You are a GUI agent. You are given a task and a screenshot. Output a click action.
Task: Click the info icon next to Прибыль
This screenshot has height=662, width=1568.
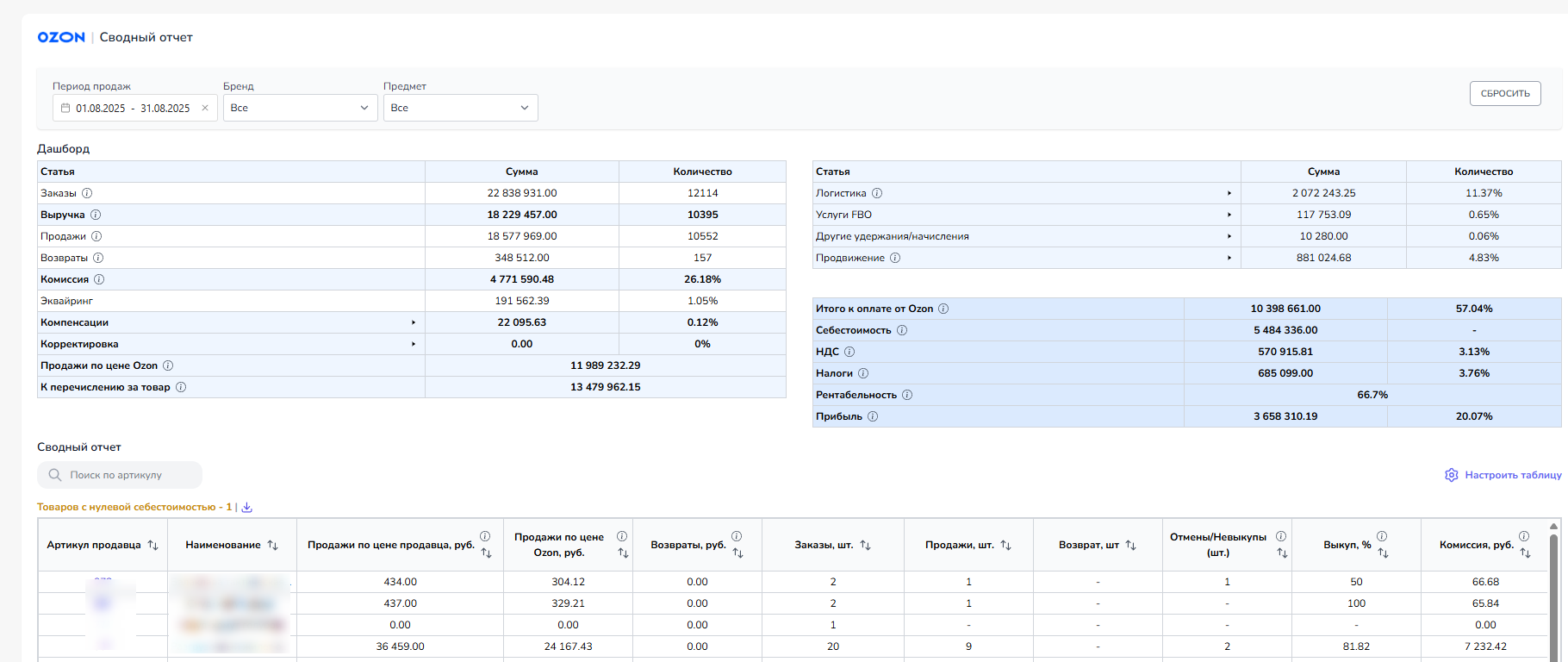tap(873, 416)
